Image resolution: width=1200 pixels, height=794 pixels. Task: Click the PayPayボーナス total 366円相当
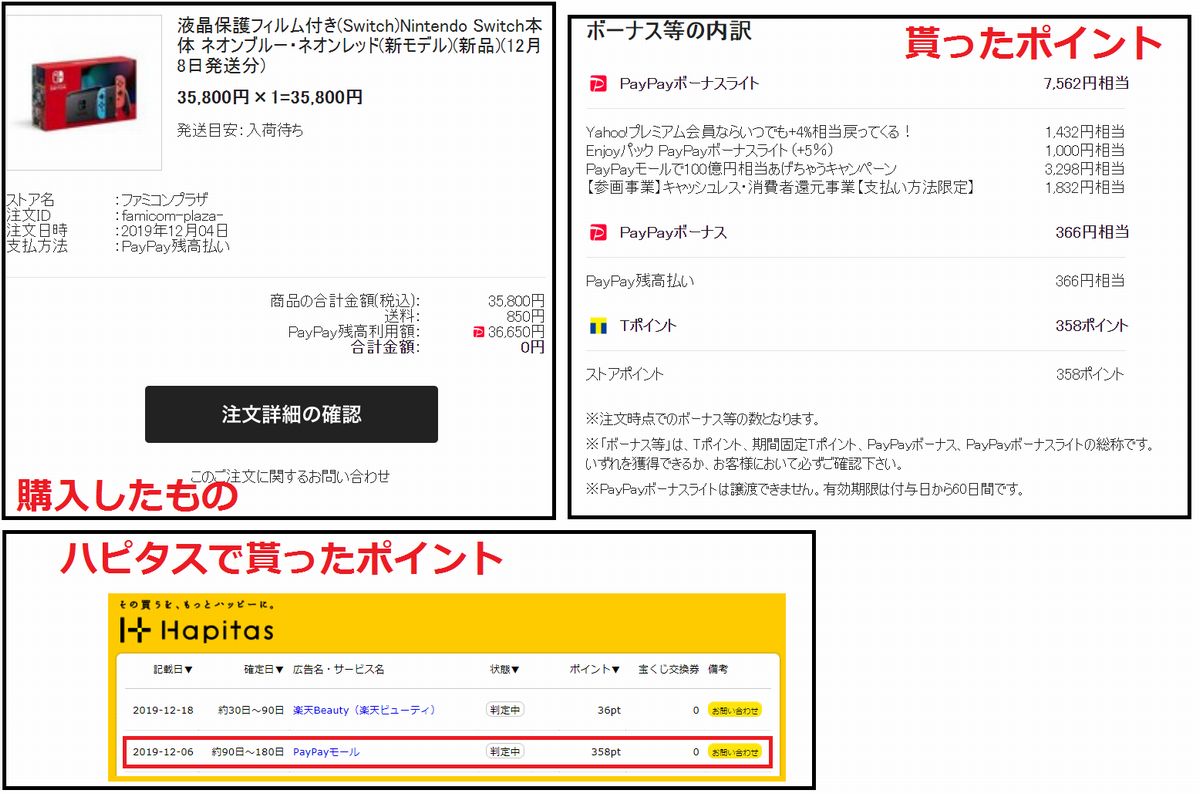tap(1092, 233)
